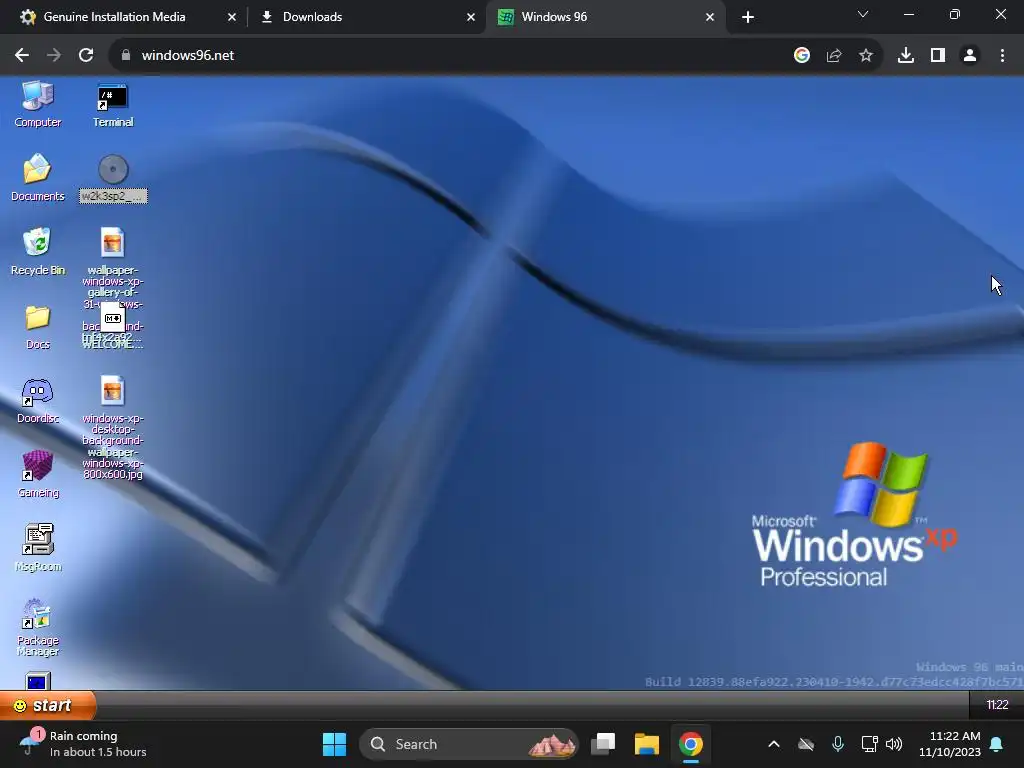Click the microphone tray icon
Screen dimensions: 1024x768
(838, 744)
